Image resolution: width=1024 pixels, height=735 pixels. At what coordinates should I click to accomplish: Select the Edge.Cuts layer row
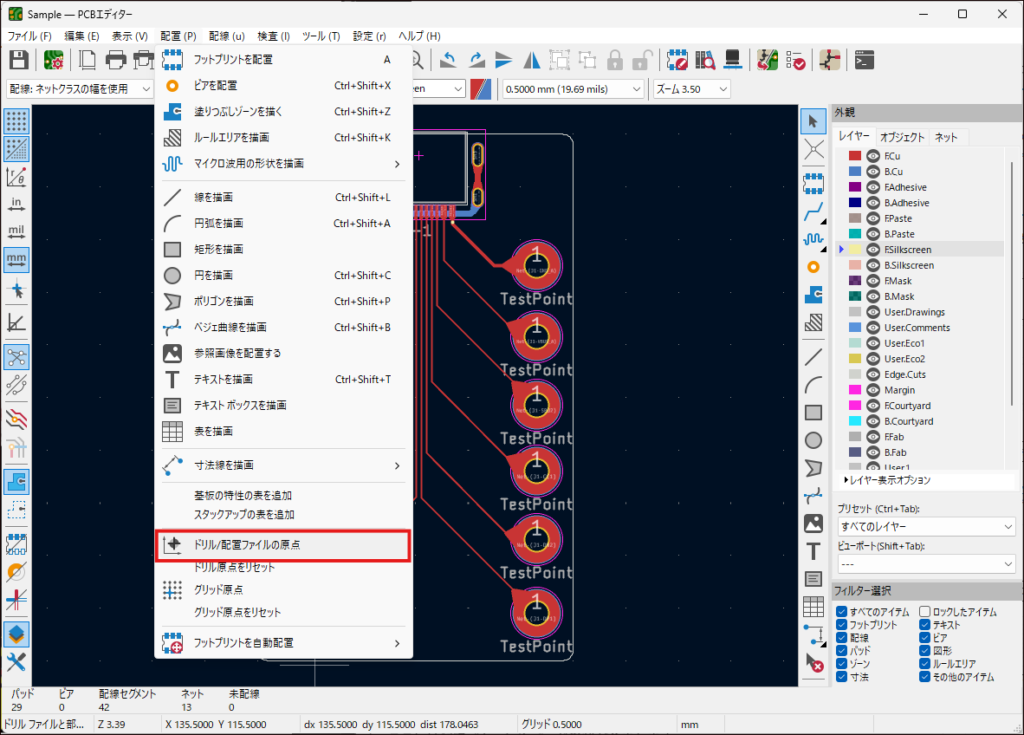click(904, 374)
